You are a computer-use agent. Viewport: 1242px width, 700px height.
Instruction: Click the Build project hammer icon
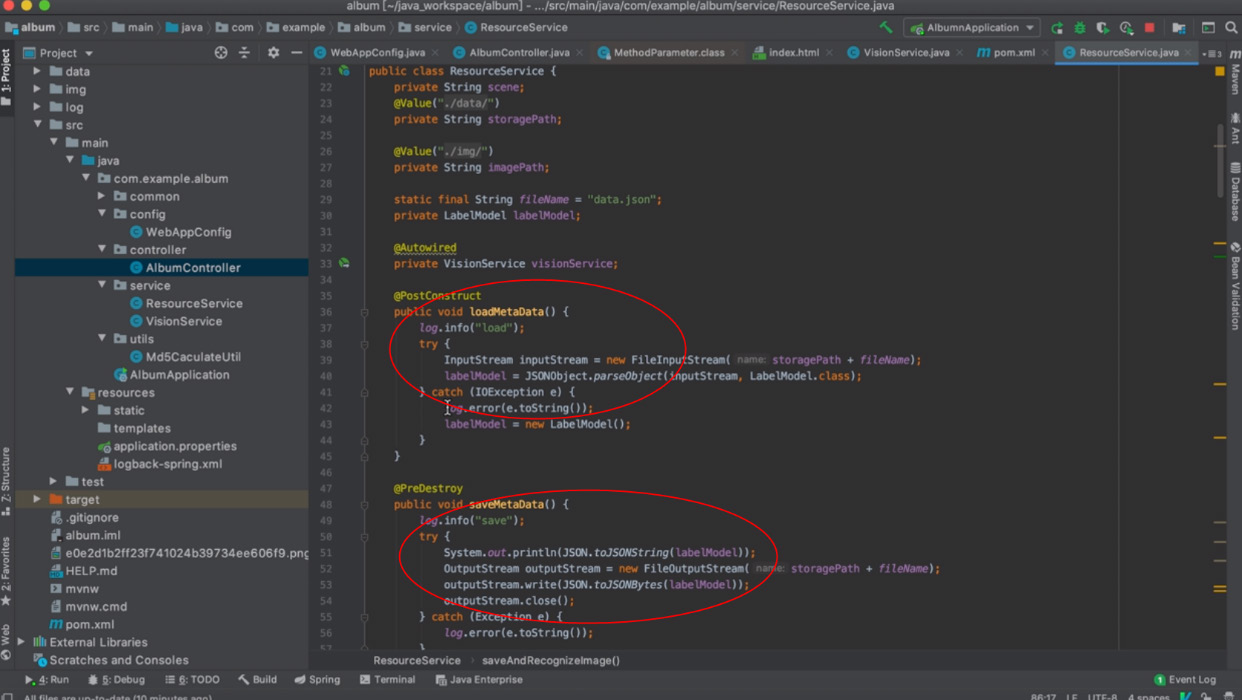point(886,28)
